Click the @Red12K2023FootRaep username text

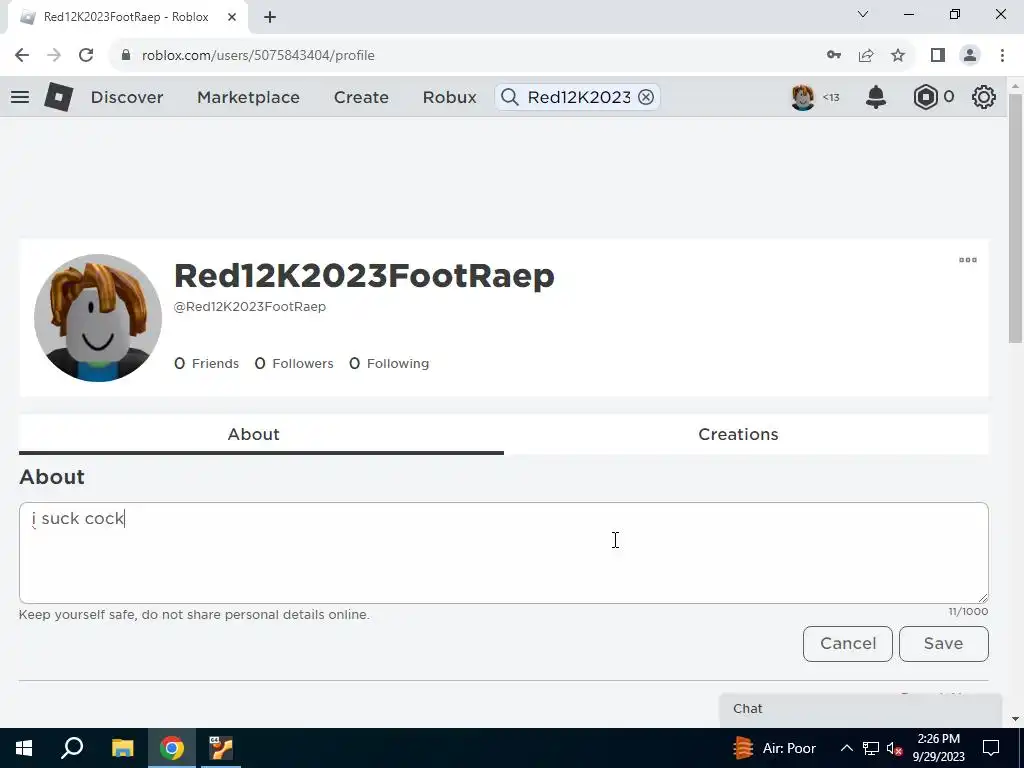click(249, 307)
